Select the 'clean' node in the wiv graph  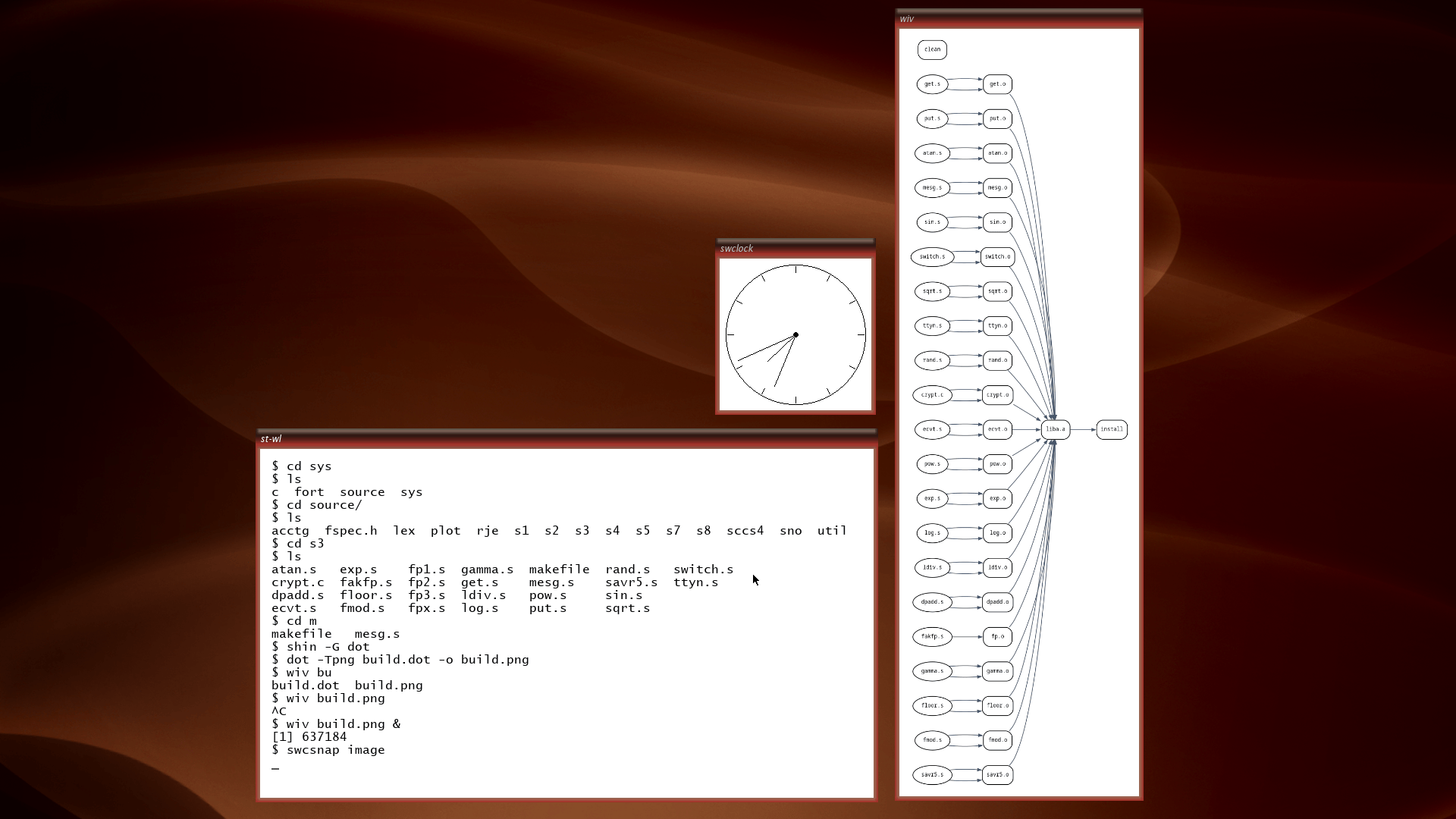tap(932, 49)
